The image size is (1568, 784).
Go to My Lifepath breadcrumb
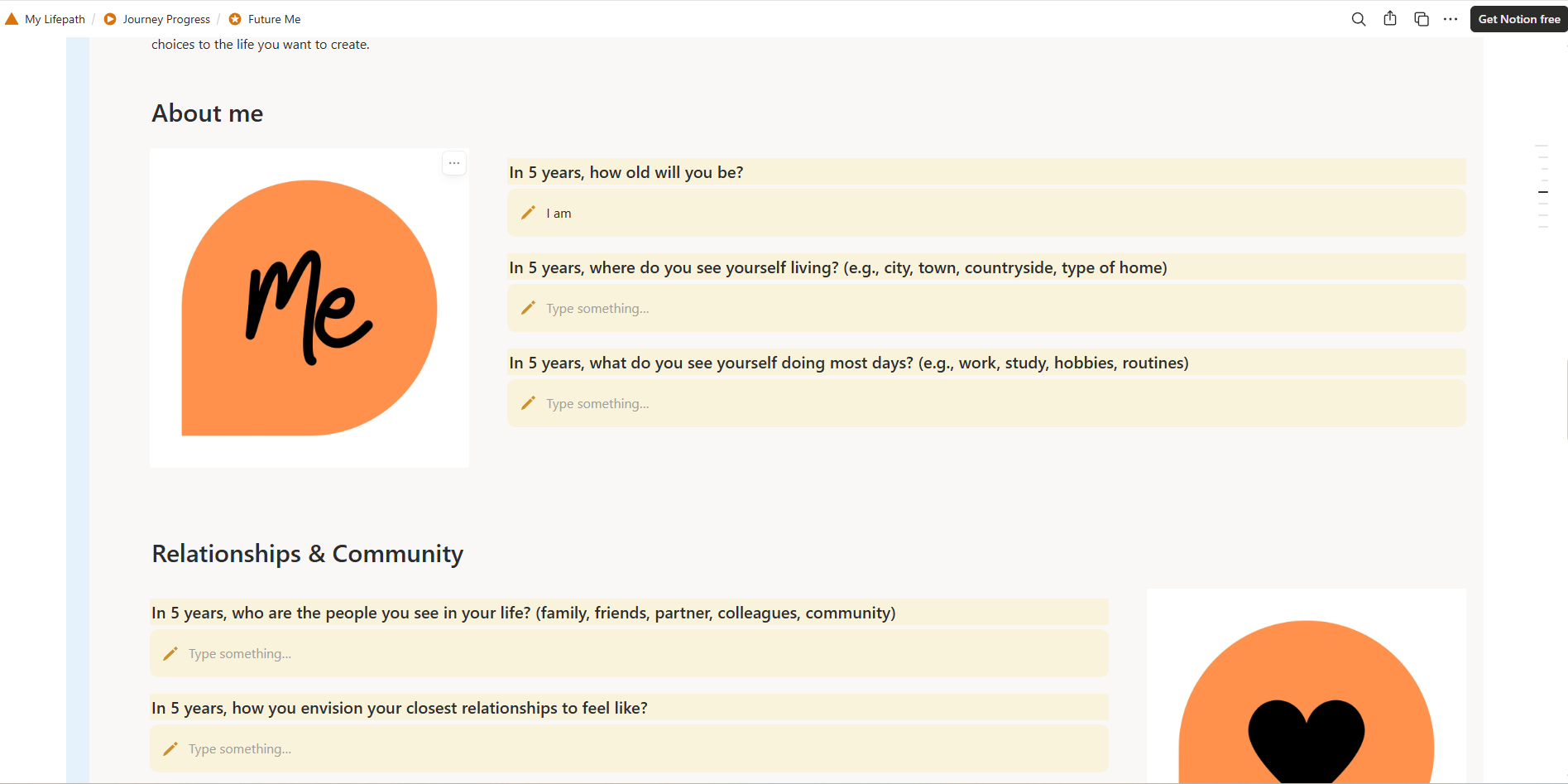click(55, 19)
